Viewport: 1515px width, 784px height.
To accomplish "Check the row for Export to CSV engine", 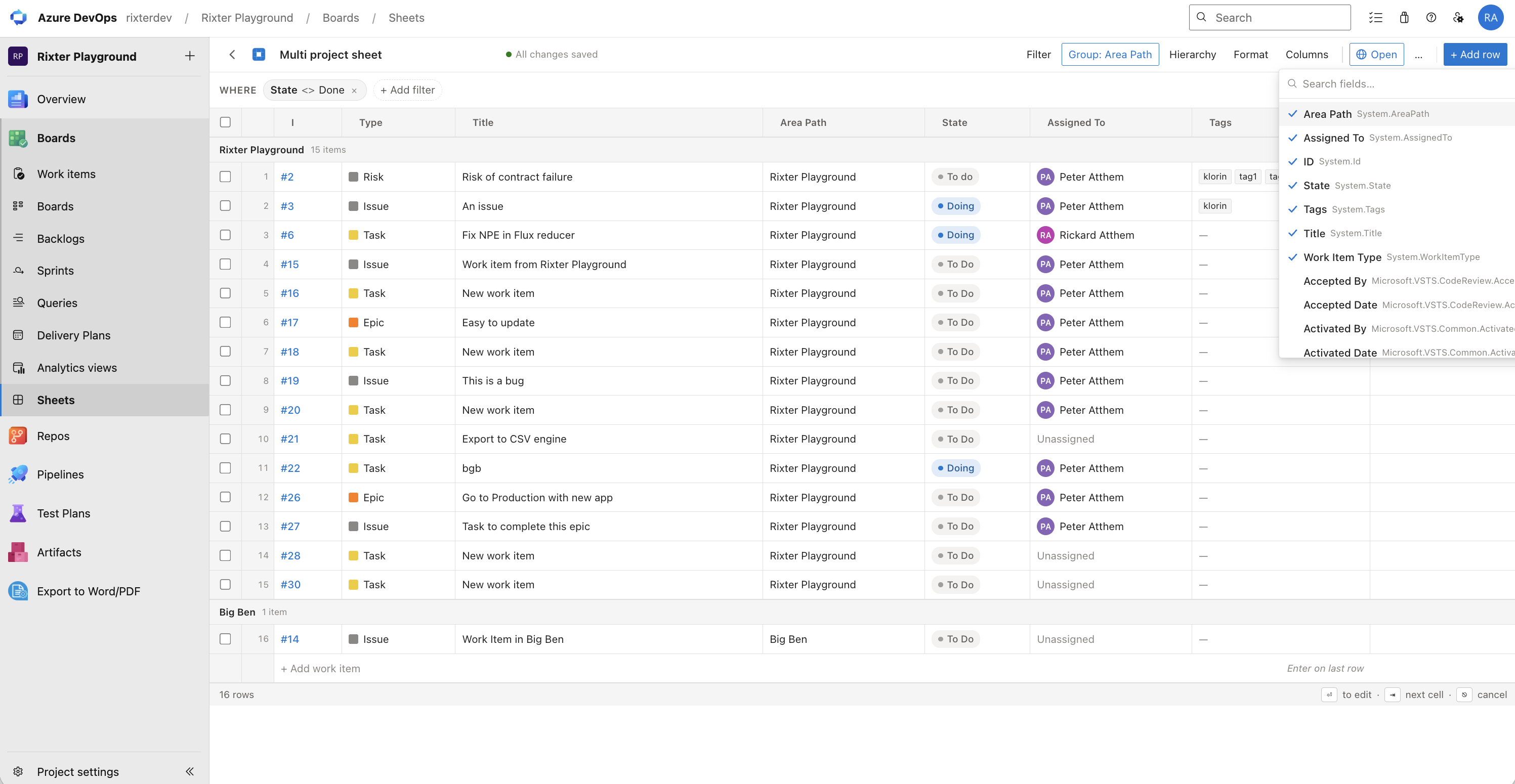I will (225, 439).
